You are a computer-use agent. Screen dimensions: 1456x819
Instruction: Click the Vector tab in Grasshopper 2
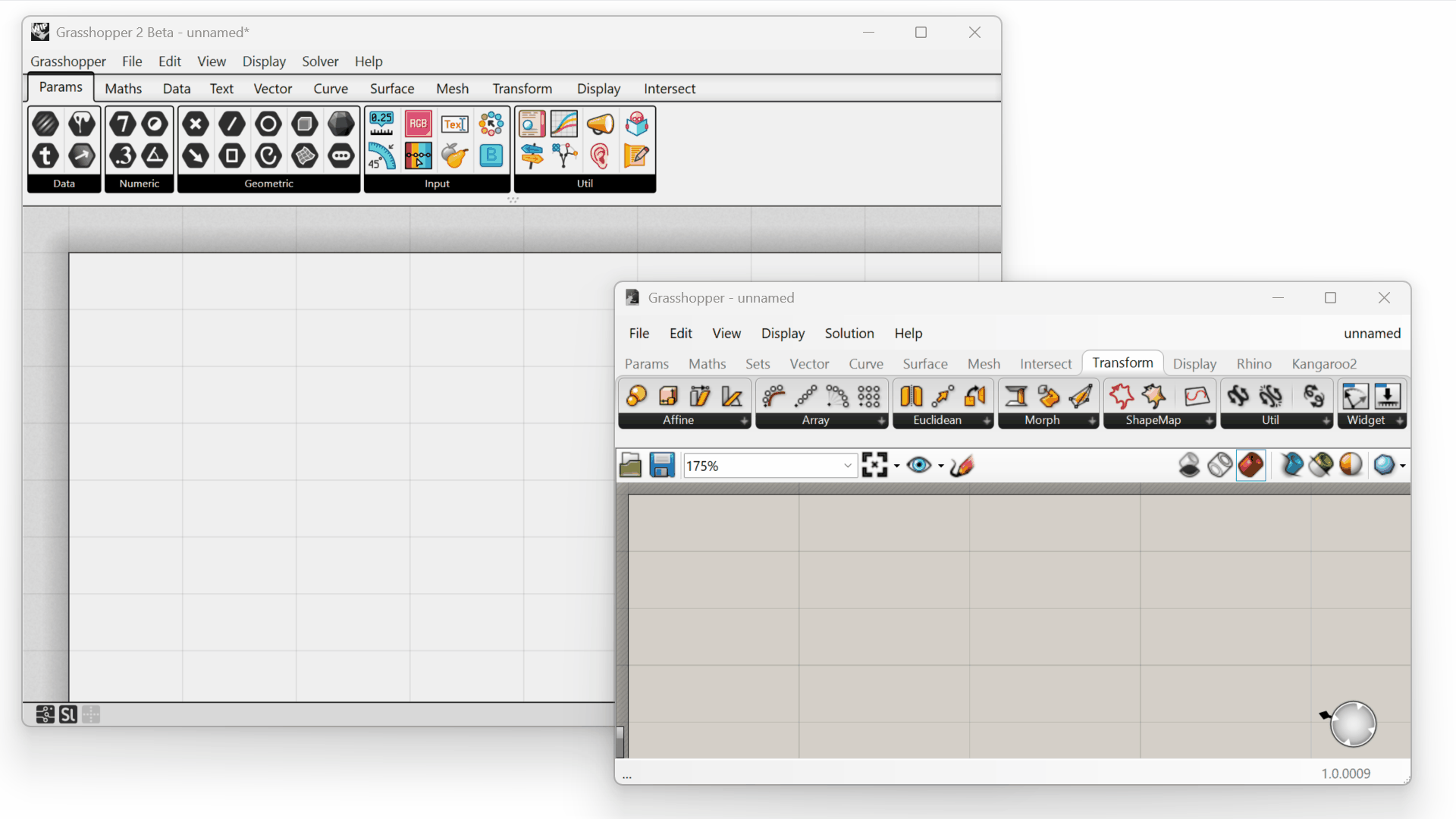(273, 89)
